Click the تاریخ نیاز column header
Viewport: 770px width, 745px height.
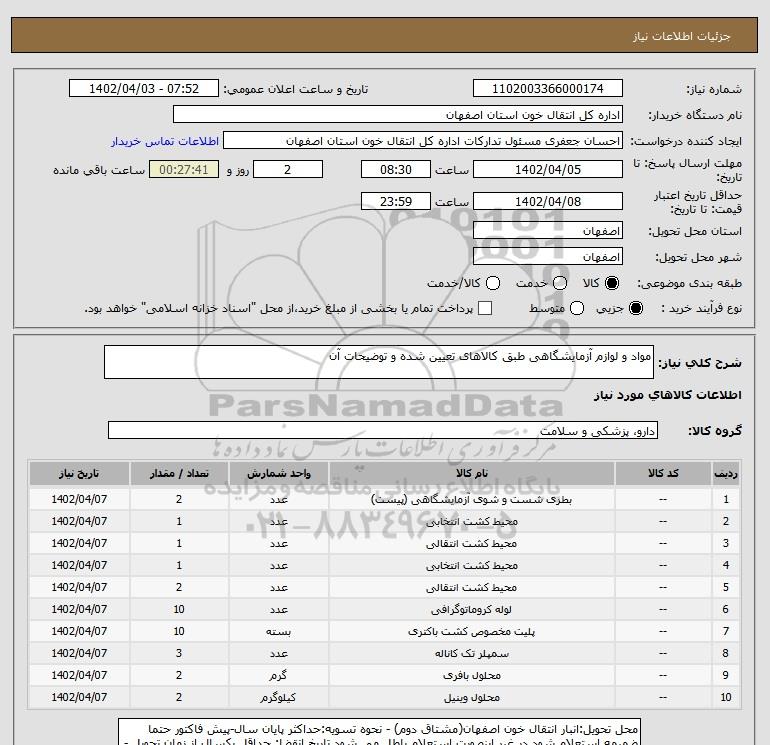[x=79, y=473]
